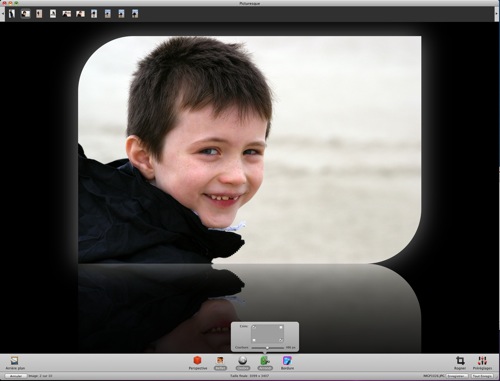Click the Enregistrer save button
Viewport: 500px width, 381px height.
456,376
